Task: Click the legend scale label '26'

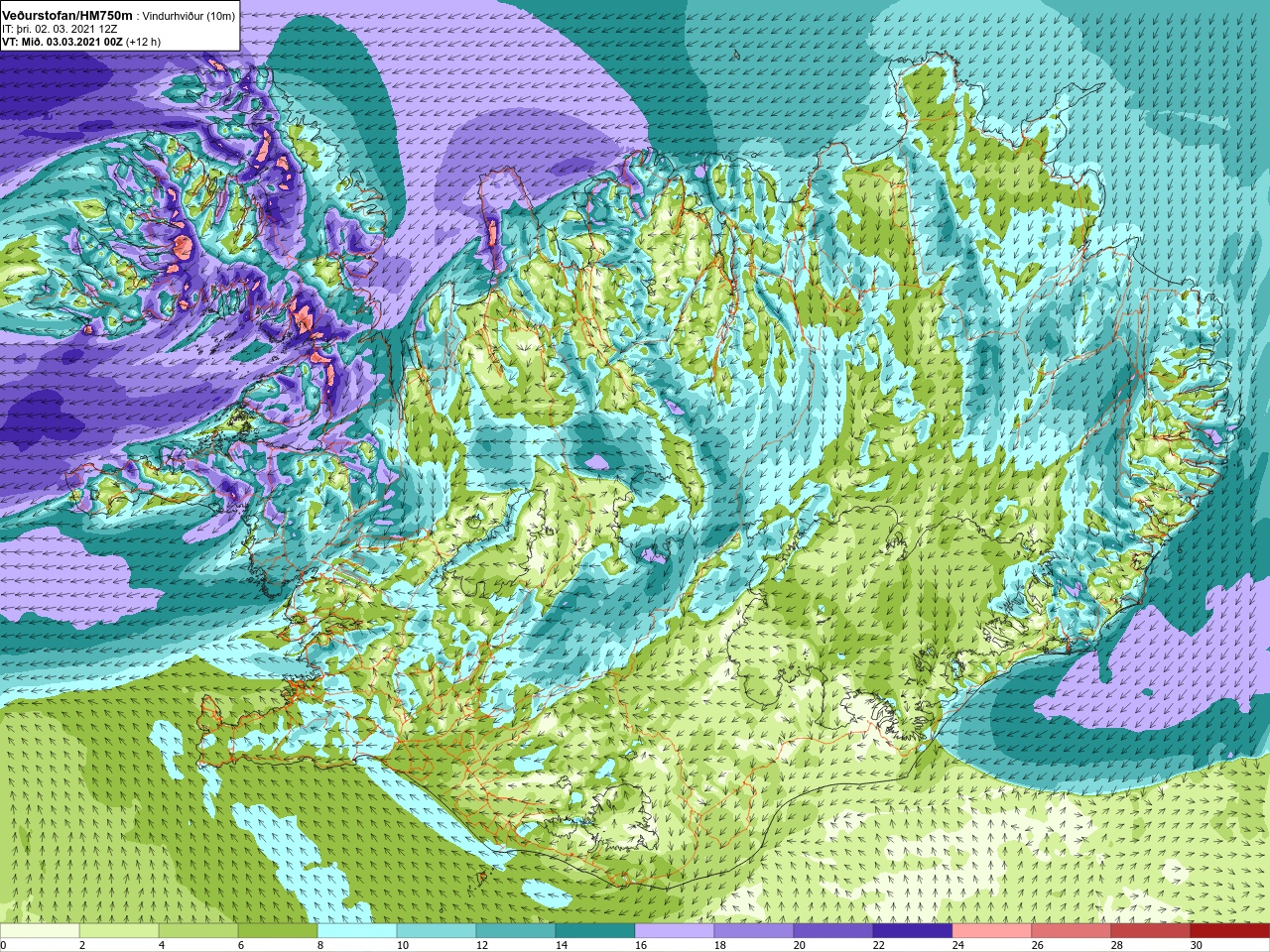Action: point(1038,945)
